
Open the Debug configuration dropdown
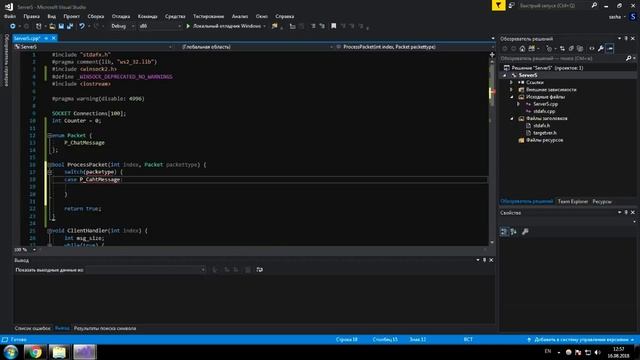(x=122, y=26)
